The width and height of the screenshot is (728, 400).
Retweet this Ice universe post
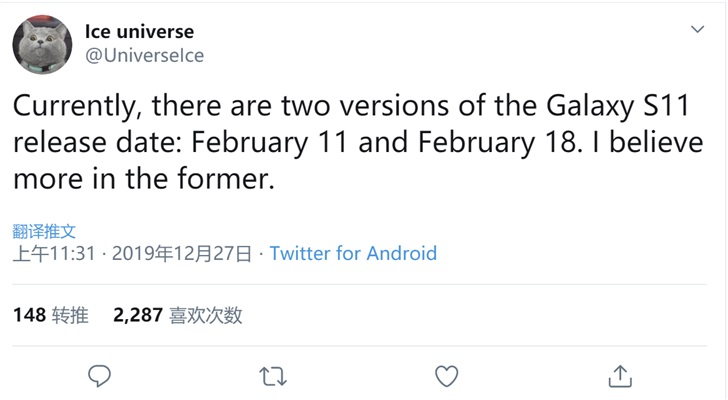(272, 376)
